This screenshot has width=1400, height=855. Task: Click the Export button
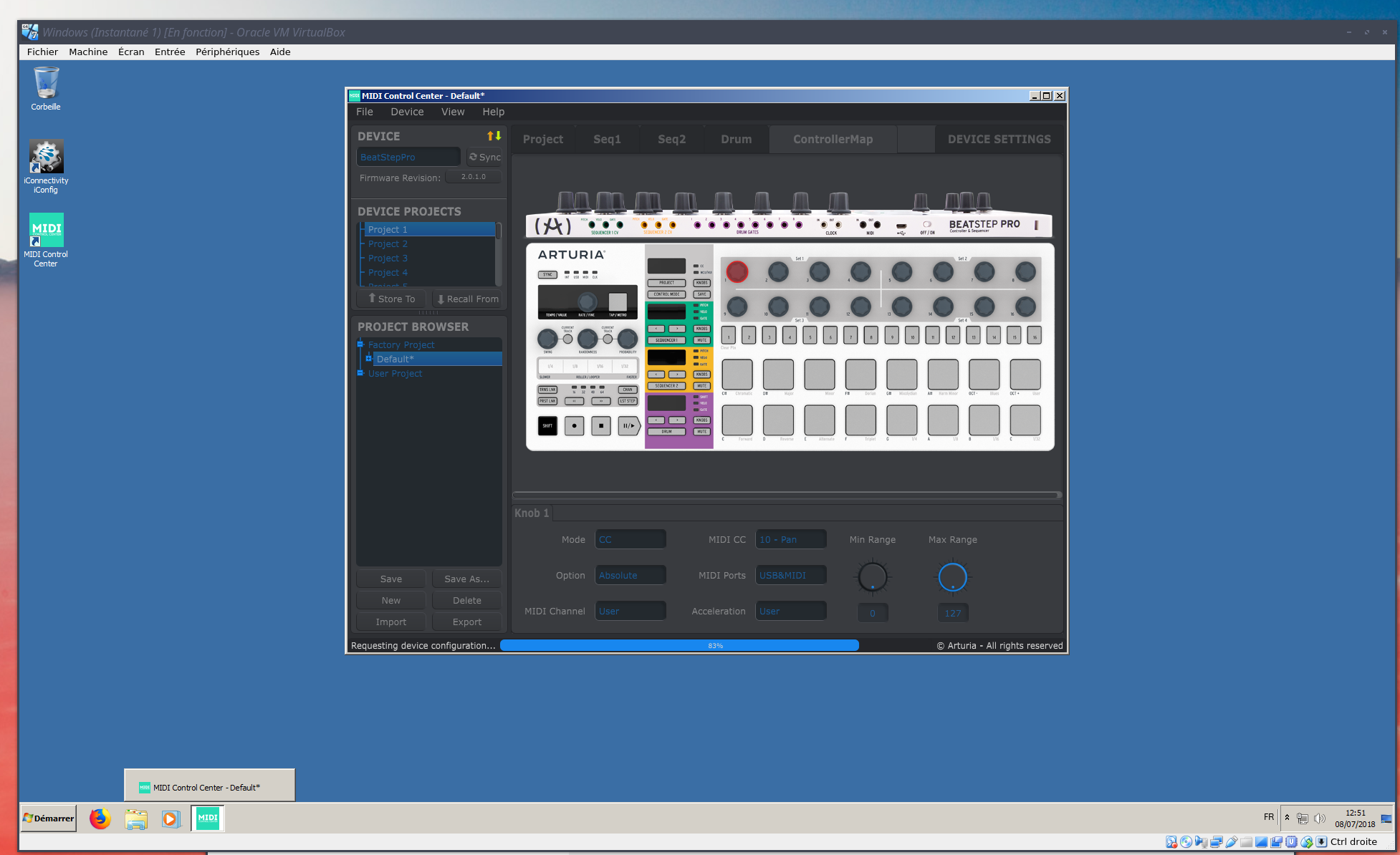pos(466,622)
